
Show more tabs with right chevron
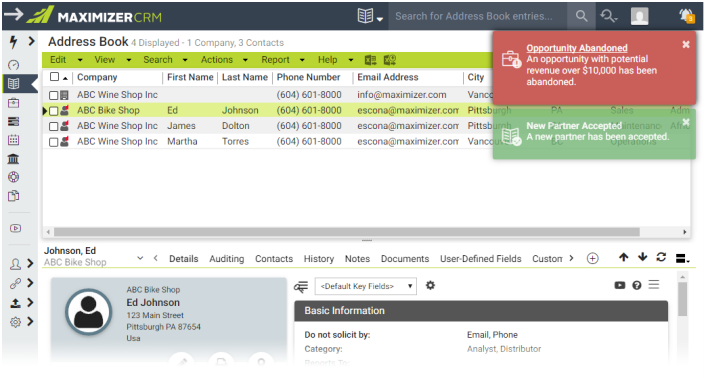point(571,258)
